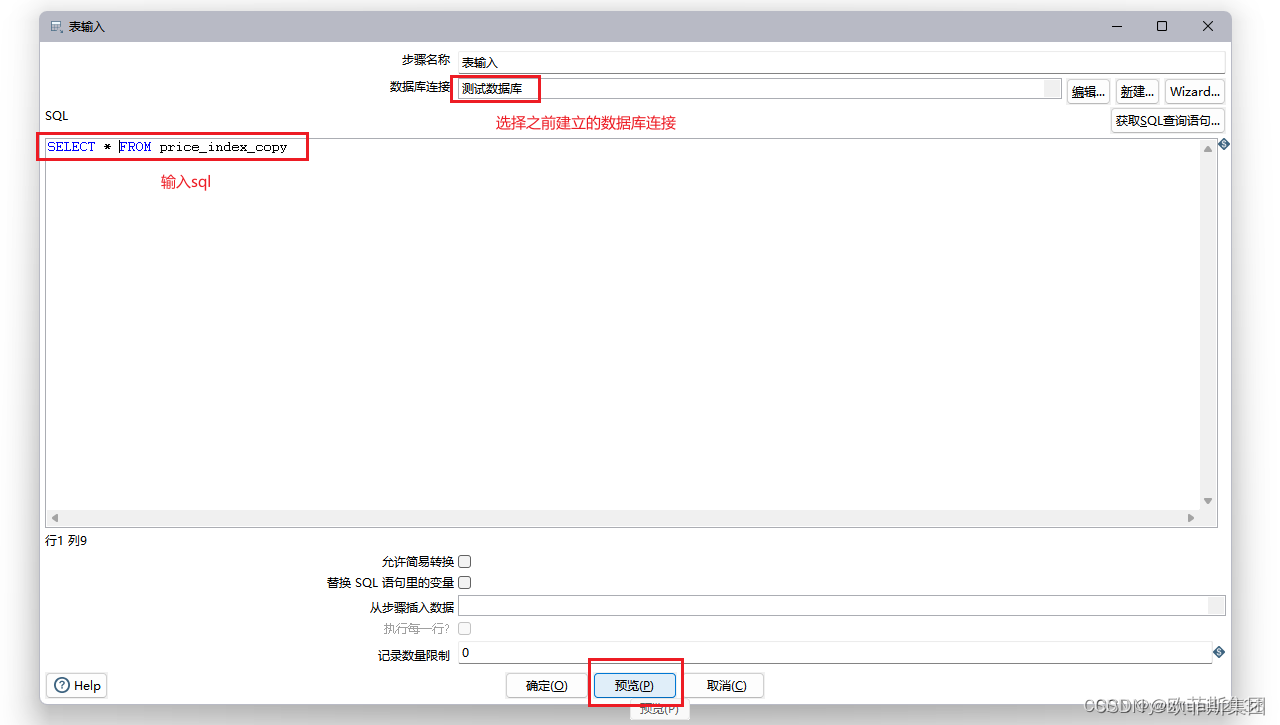This screenshot has height=725, width=1280.
Task: Click the 新建... button
Action: [1138, 91]
